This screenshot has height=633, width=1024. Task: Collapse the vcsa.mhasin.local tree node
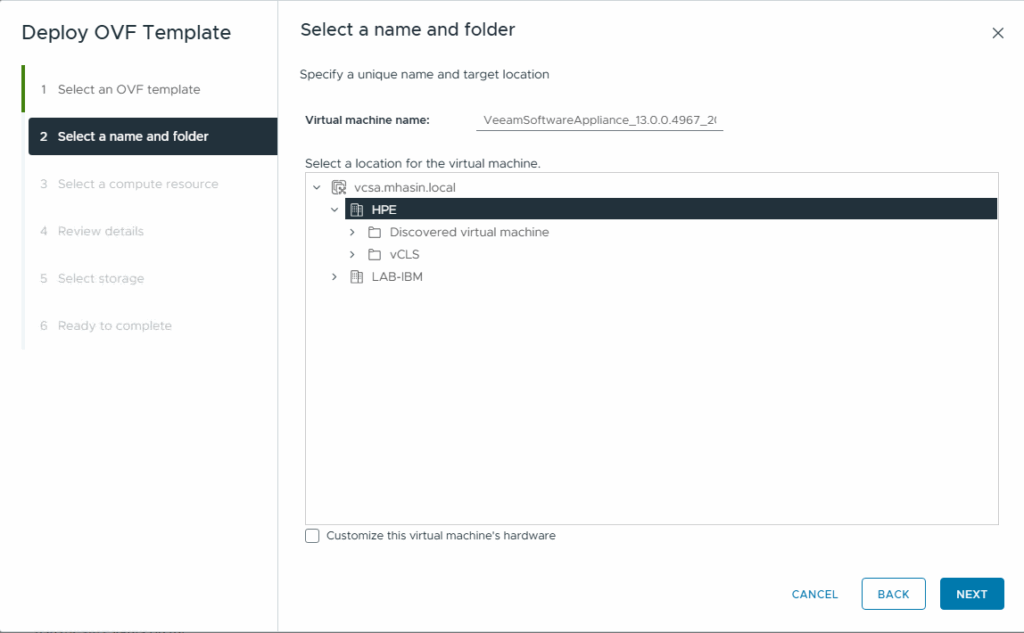coord(317,187)
